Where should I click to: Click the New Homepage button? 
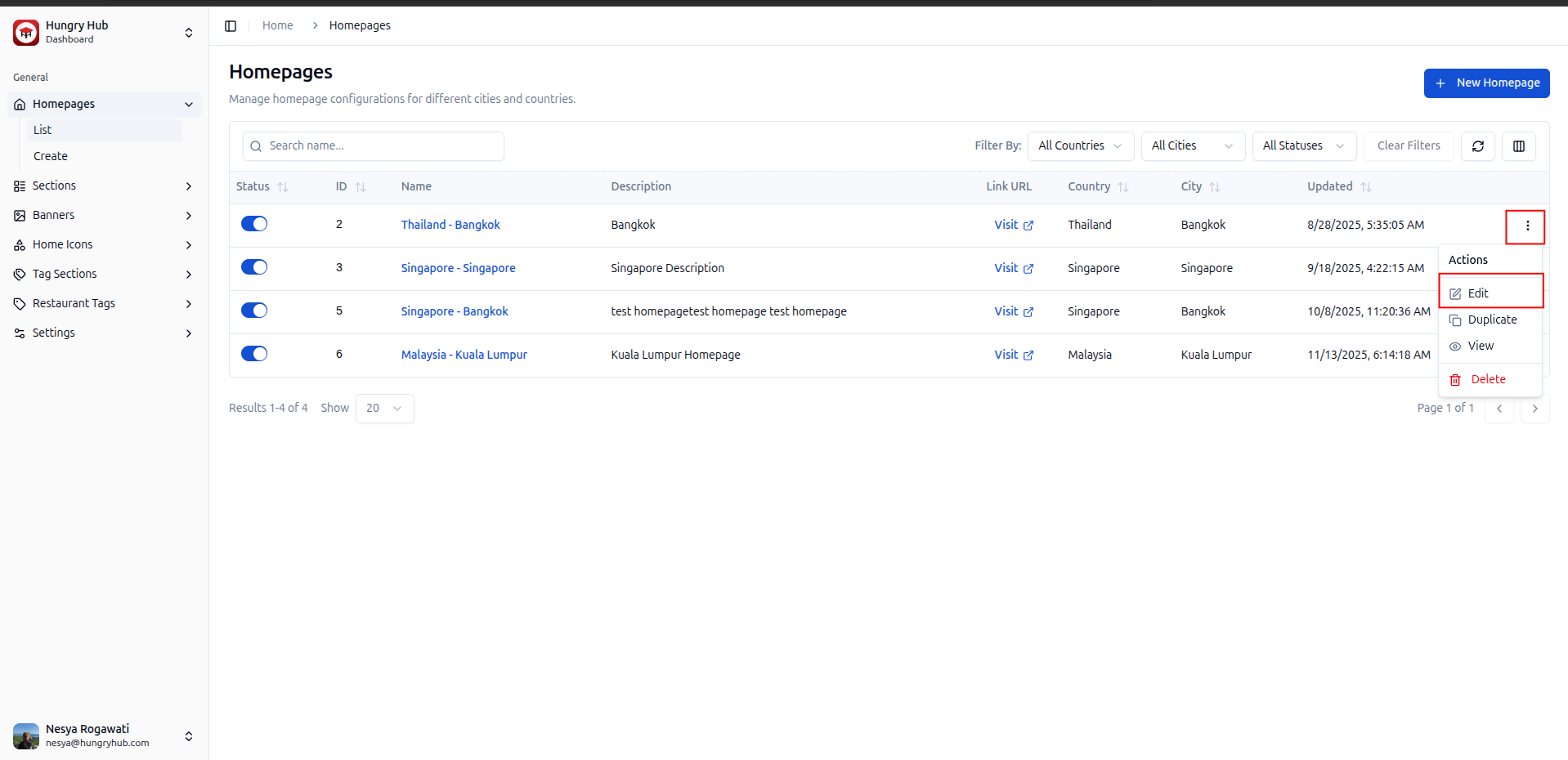click(x=1486, y=83)
